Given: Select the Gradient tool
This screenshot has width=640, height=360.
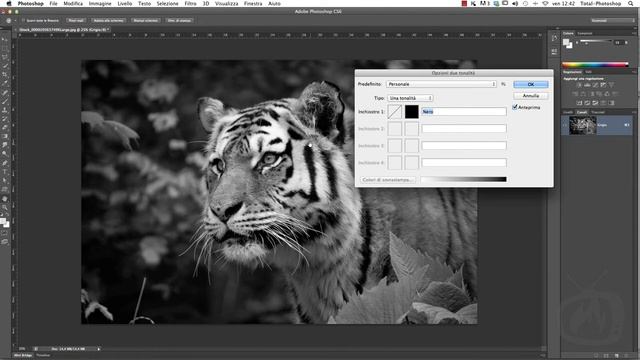Looking at the screenshot, I should (x=5, y=136).
